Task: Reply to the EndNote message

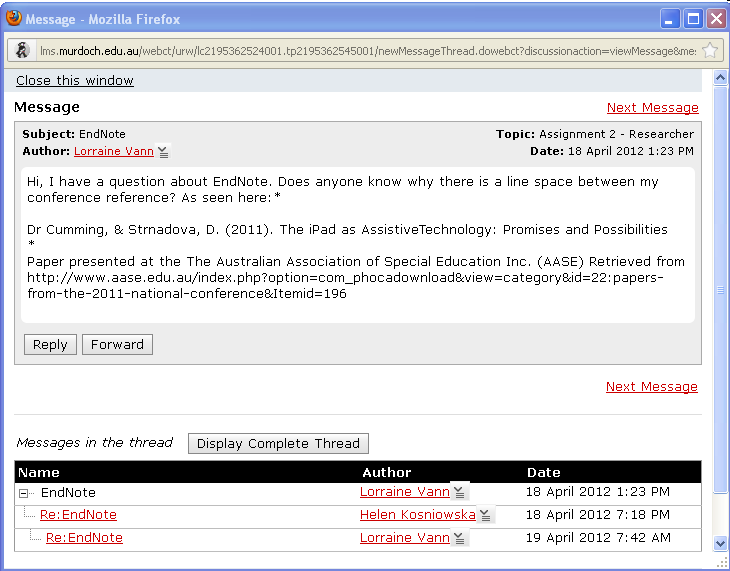Action: (x=50, y=345)
